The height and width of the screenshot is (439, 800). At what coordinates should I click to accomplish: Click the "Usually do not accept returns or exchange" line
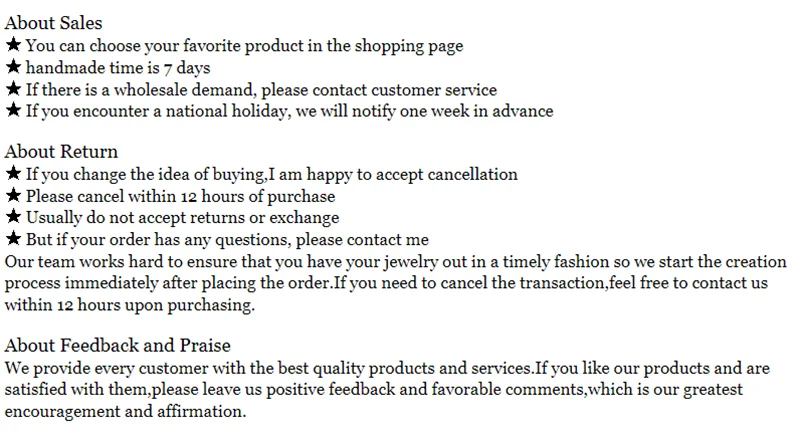coord(182,218)
